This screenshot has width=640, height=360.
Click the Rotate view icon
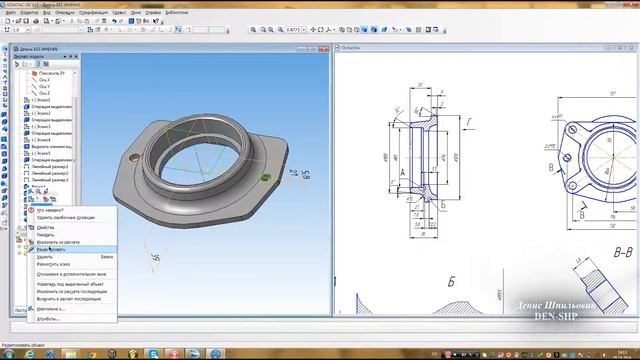coord(321,30)
